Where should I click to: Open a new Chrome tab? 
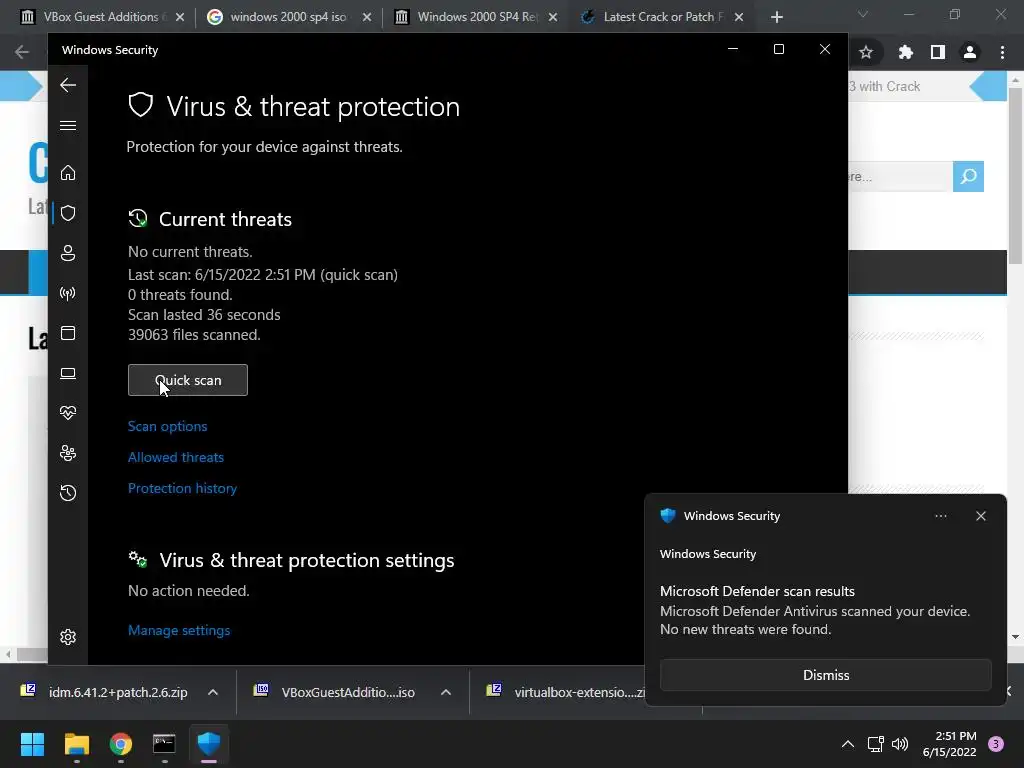pos(776,17)
